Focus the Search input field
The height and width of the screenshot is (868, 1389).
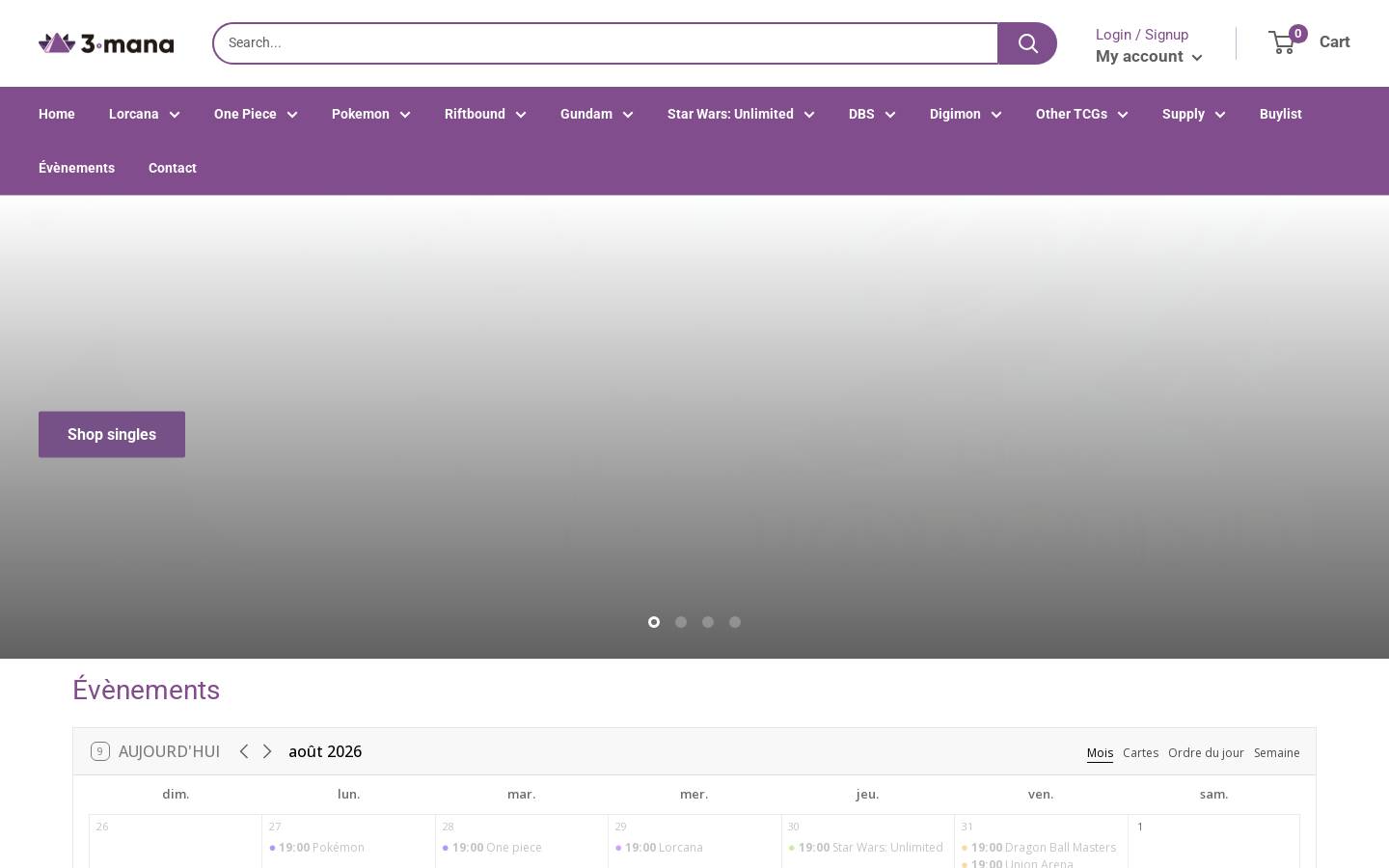[x=606, y=43]
